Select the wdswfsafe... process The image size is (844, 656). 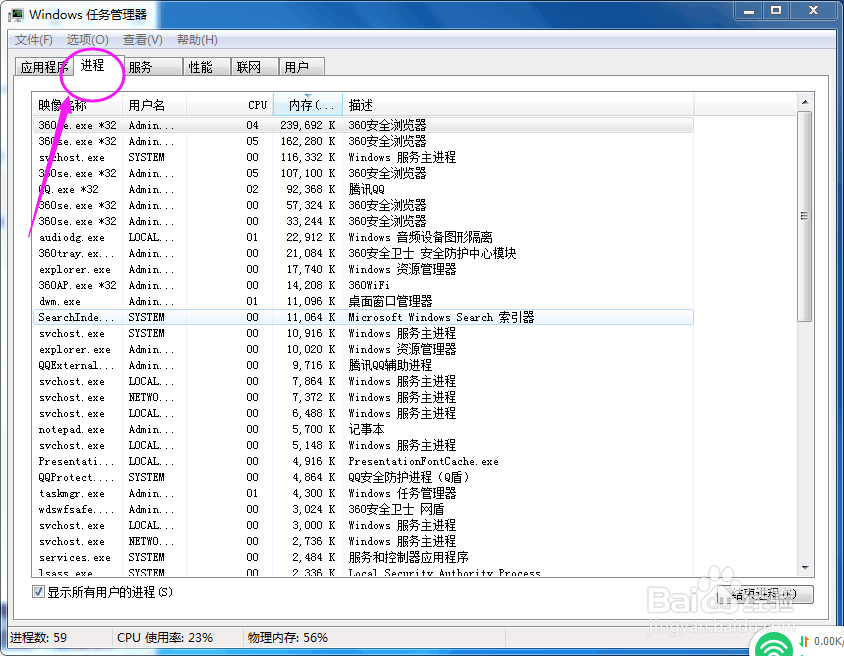tap(363, 509)
